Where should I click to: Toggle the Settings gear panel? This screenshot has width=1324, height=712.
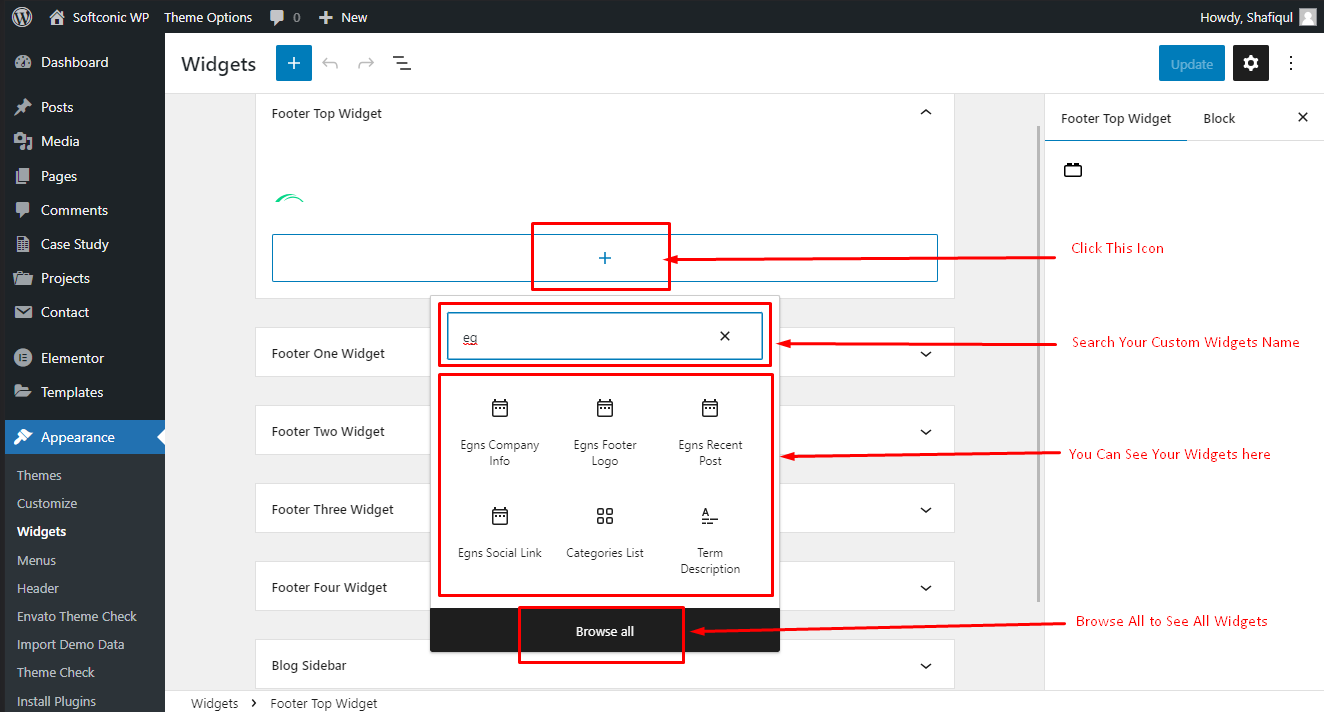(1251, 63)
